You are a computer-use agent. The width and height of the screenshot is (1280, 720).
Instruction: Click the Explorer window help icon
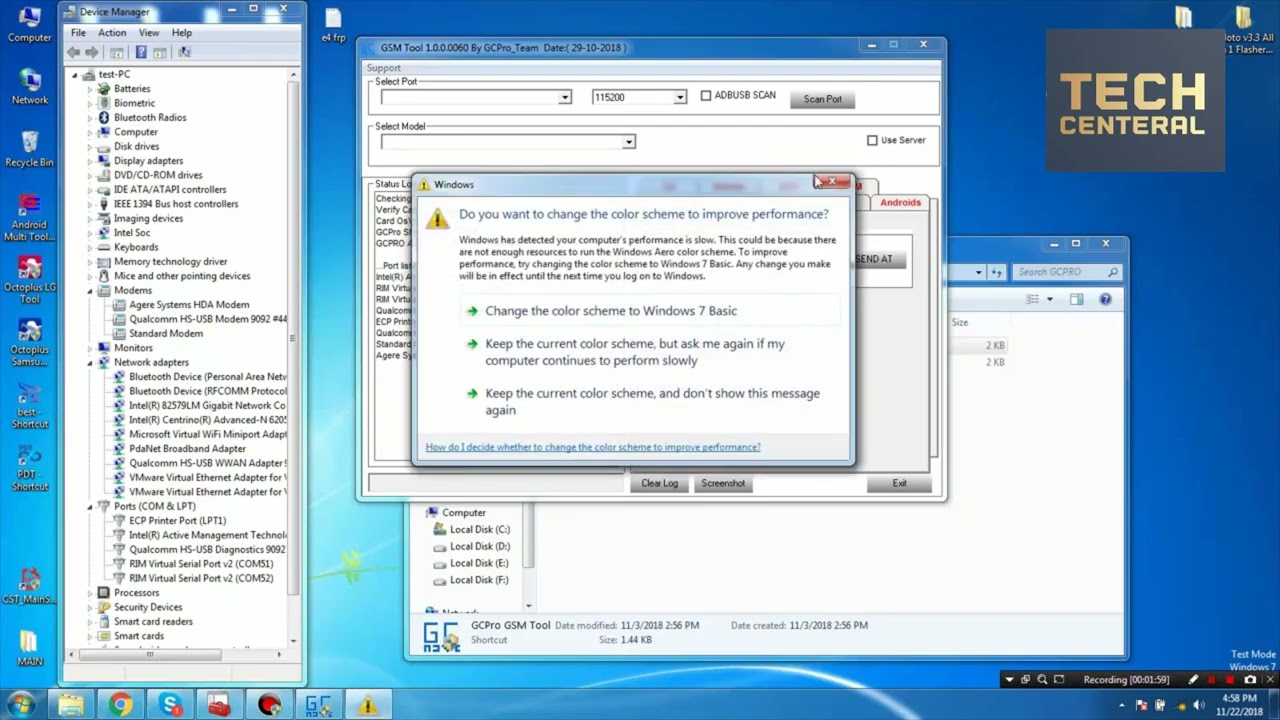[x=1105, y=299]
